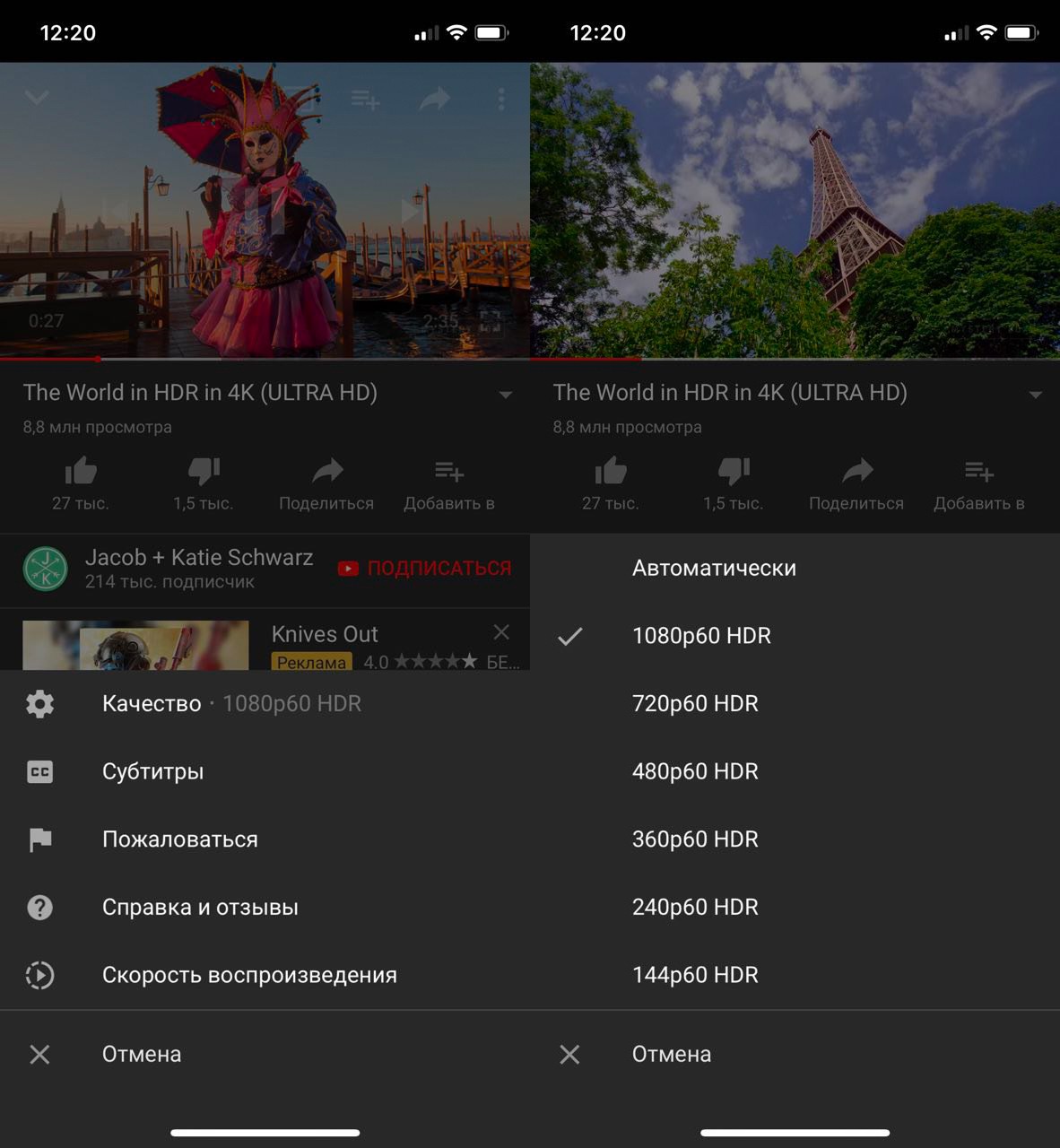The height and width of the screenshot is (1148, 1060).
Task: Like the video on right screen
Action: coord(611,484)
